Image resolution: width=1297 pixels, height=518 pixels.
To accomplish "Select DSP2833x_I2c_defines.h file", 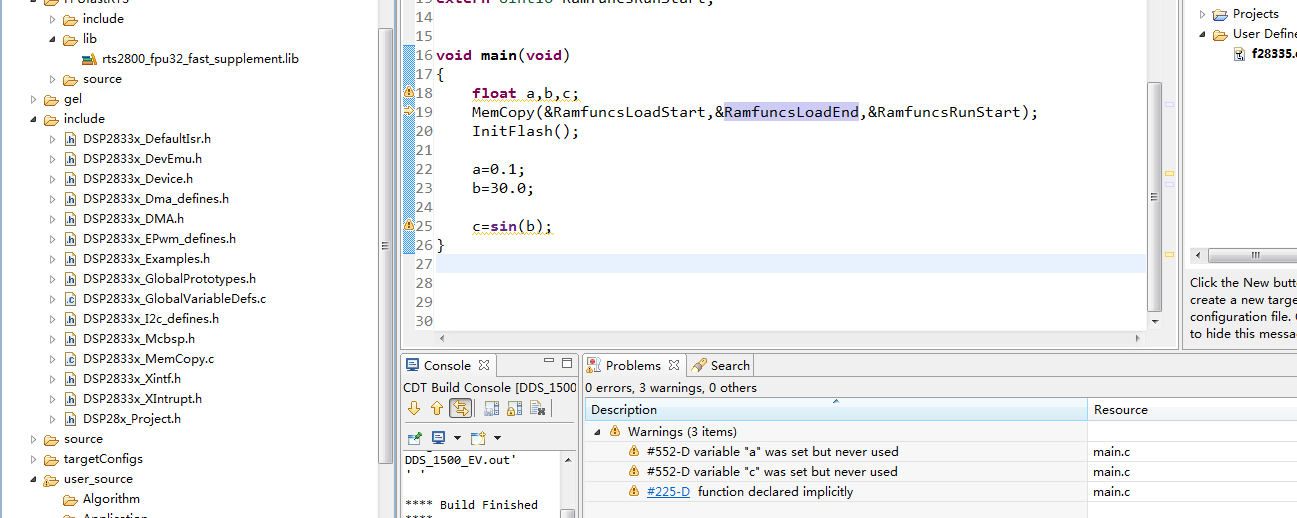I will coord(151,319).
